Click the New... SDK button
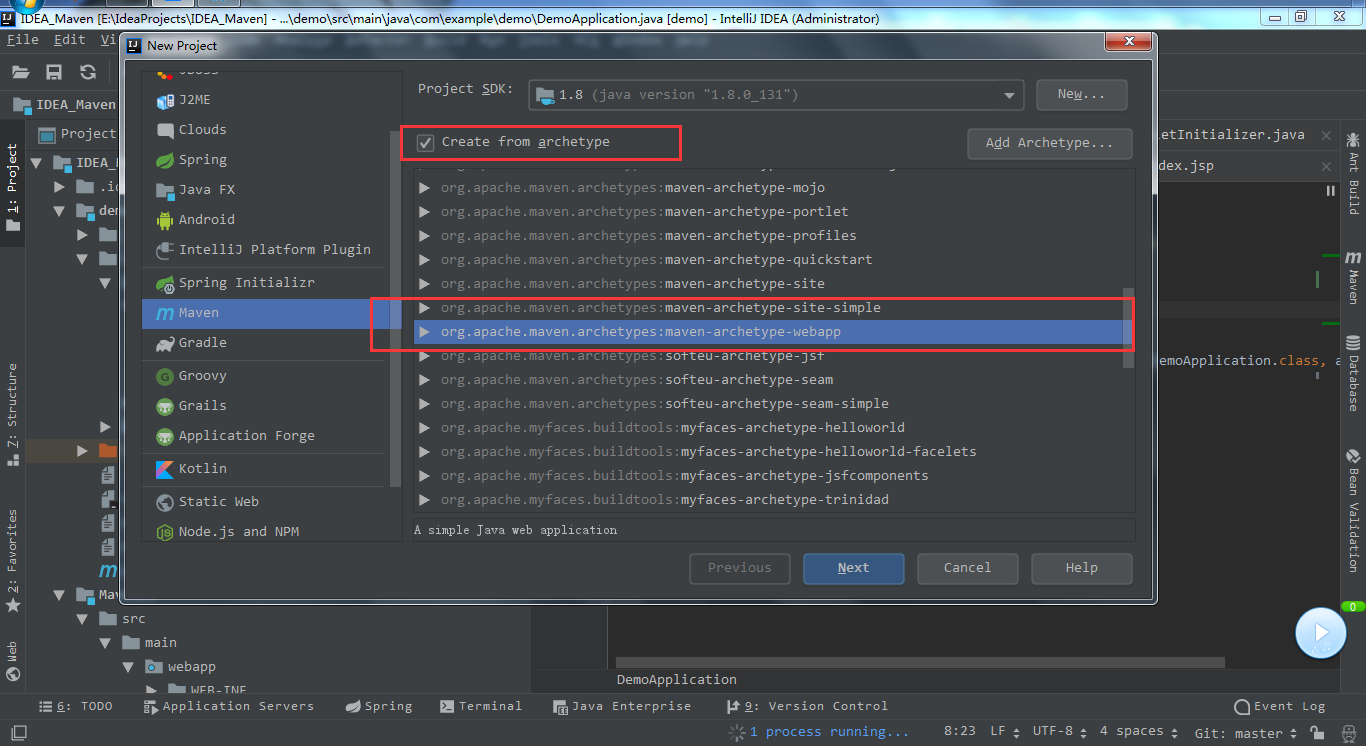Viewport: 1366px width, 746px height. (x=1082, y=94)
